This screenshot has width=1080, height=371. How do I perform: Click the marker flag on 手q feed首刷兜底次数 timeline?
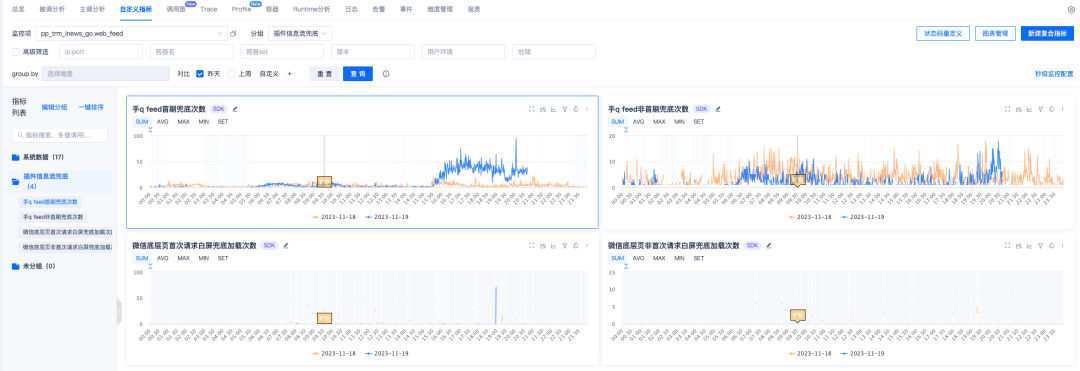[324, 181]
